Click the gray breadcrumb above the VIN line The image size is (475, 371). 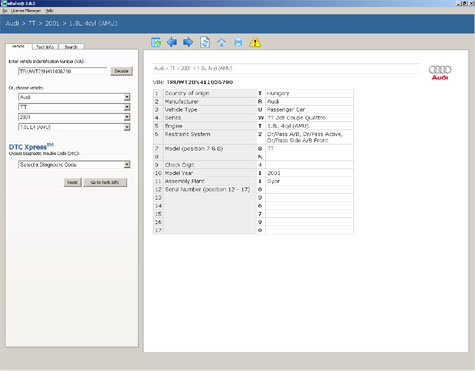coord(193,68)
